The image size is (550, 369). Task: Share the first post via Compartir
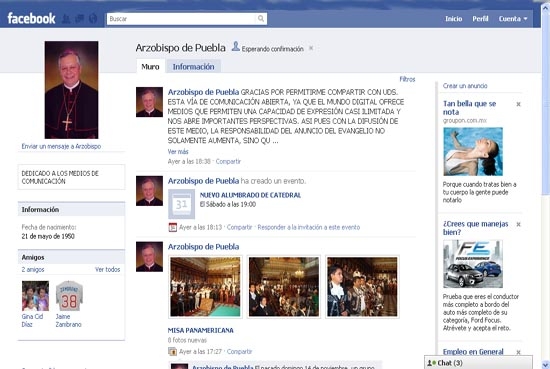pos(228,161)
